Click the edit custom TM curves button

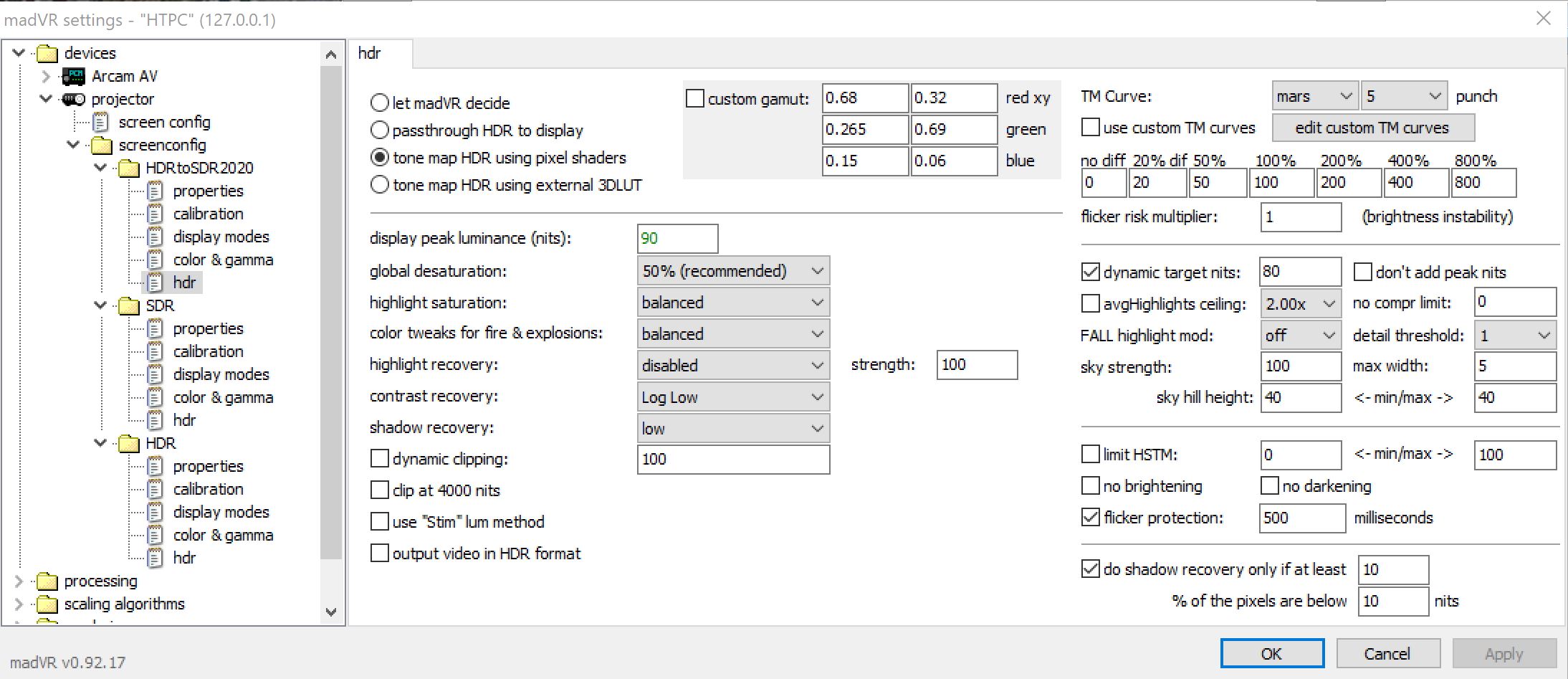click(1372, 128)
